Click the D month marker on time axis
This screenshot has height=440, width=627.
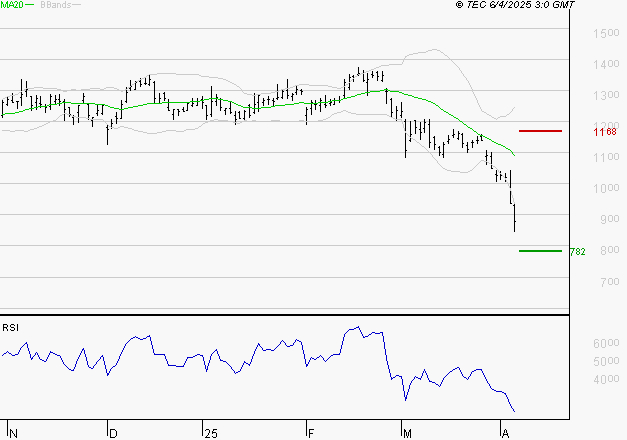(x=113, y=434)
